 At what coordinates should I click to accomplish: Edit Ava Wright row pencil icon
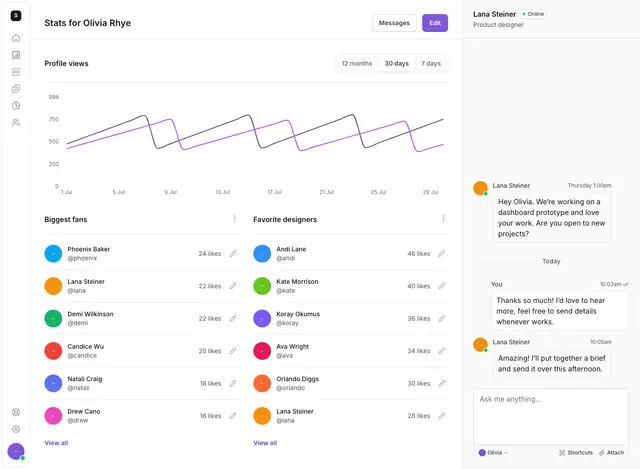(442, 351)
